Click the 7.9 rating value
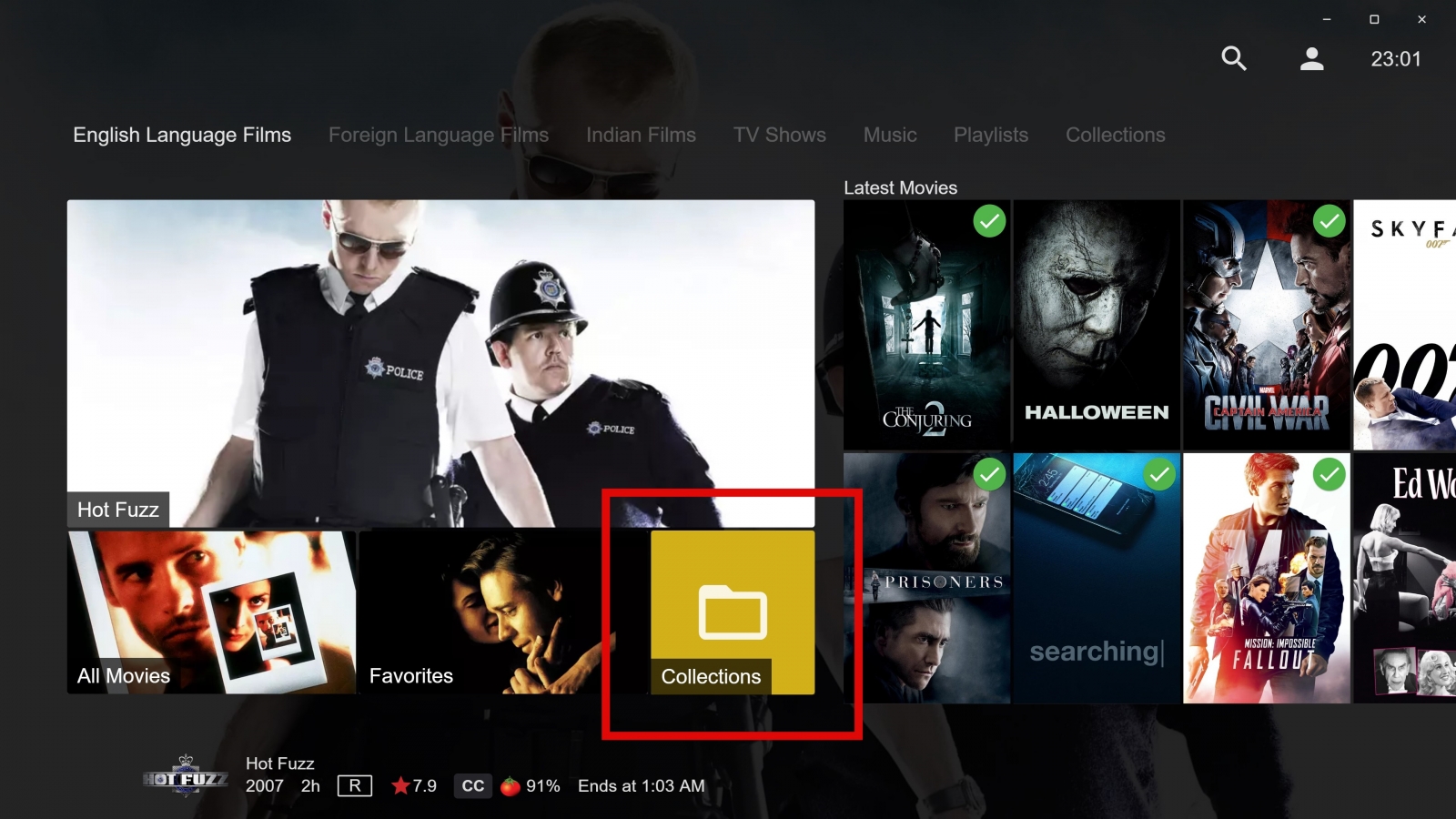Viewport: 1456px width, 819px height. coord(425,786)
